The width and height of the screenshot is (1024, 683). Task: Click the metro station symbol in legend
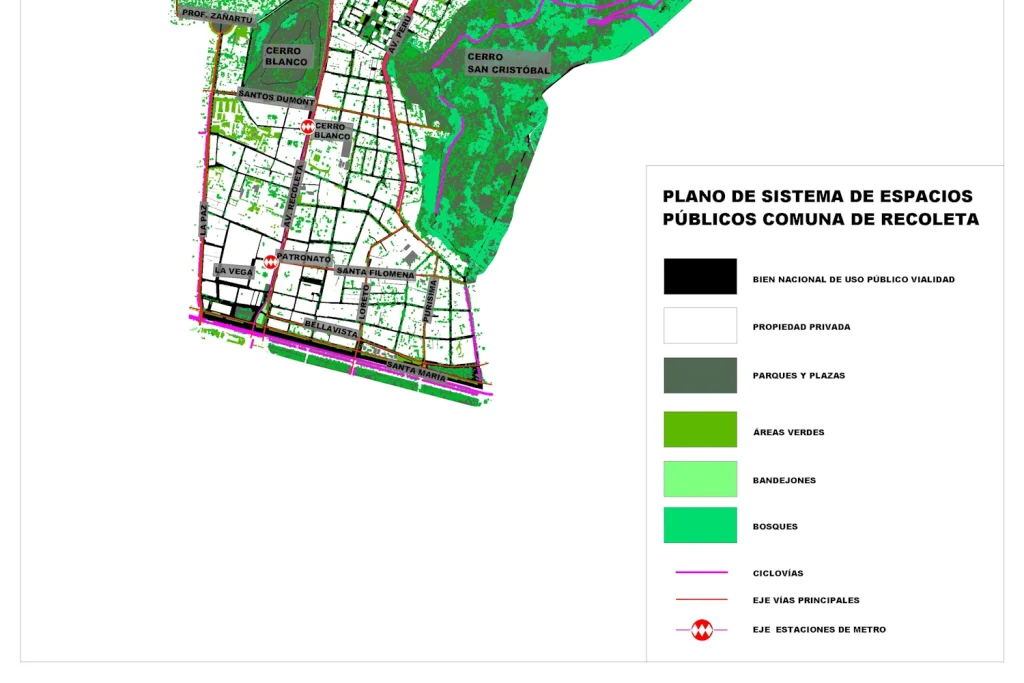[702, 630]
